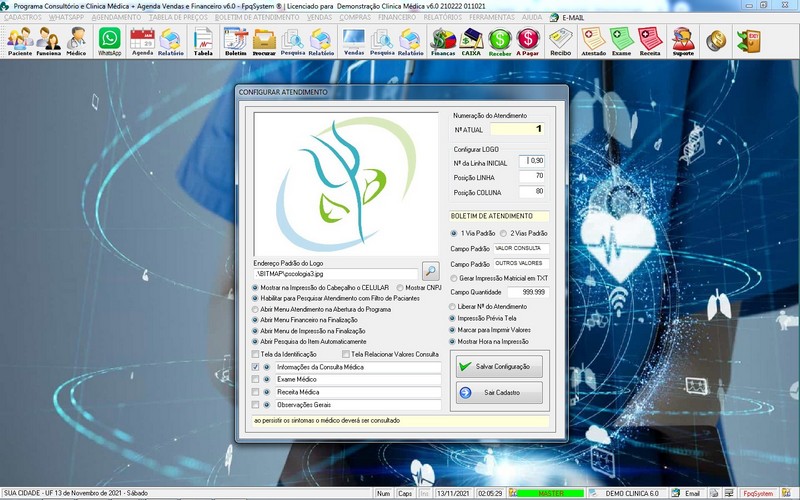The height and width of the screenshot is (500, 800).
Task: Click Salvar Configuração button
Action: 499,366
